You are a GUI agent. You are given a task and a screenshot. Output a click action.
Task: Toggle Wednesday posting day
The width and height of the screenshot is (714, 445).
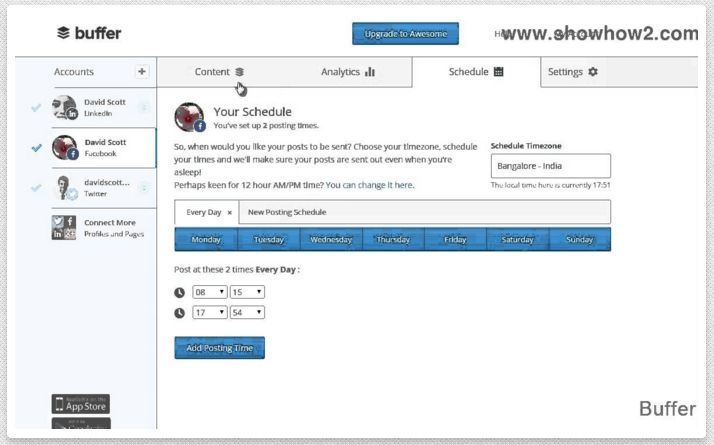click(331, 240)
